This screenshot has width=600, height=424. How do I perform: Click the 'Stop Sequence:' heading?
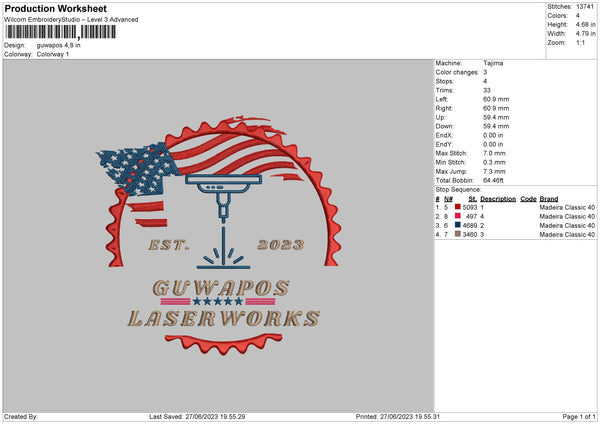458,189
